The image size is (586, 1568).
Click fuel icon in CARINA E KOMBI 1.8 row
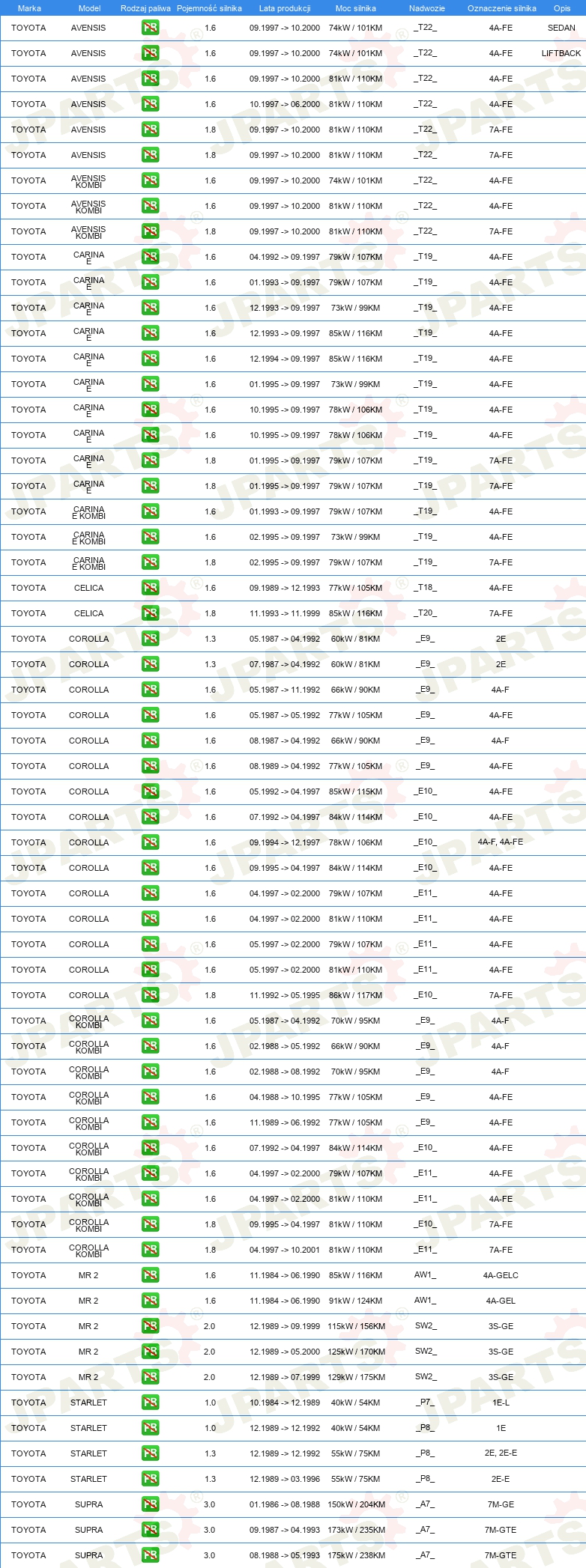click(x=150, y=562)
